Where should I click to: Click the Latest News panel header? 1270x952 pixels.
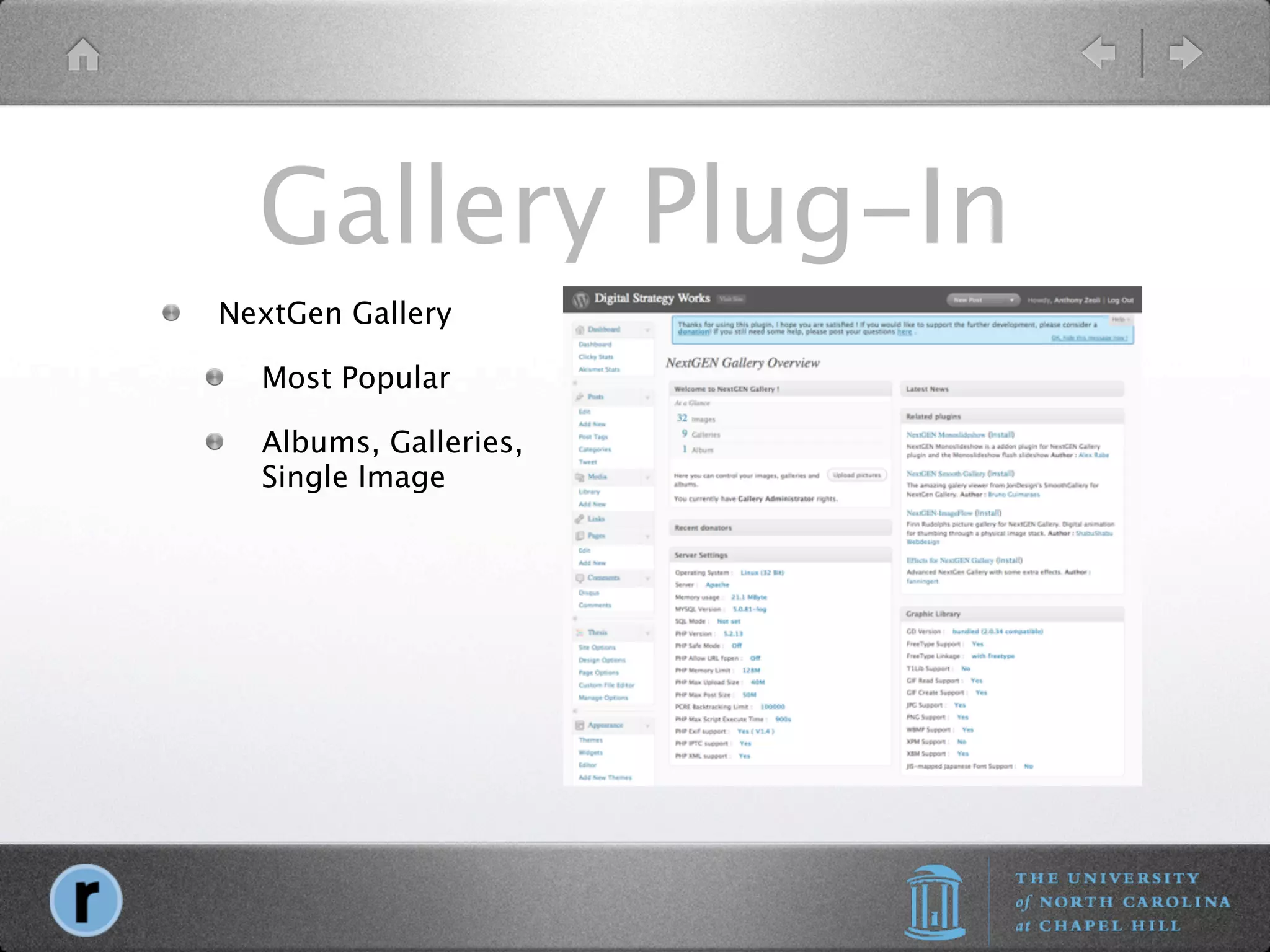tap(1011, 389)
